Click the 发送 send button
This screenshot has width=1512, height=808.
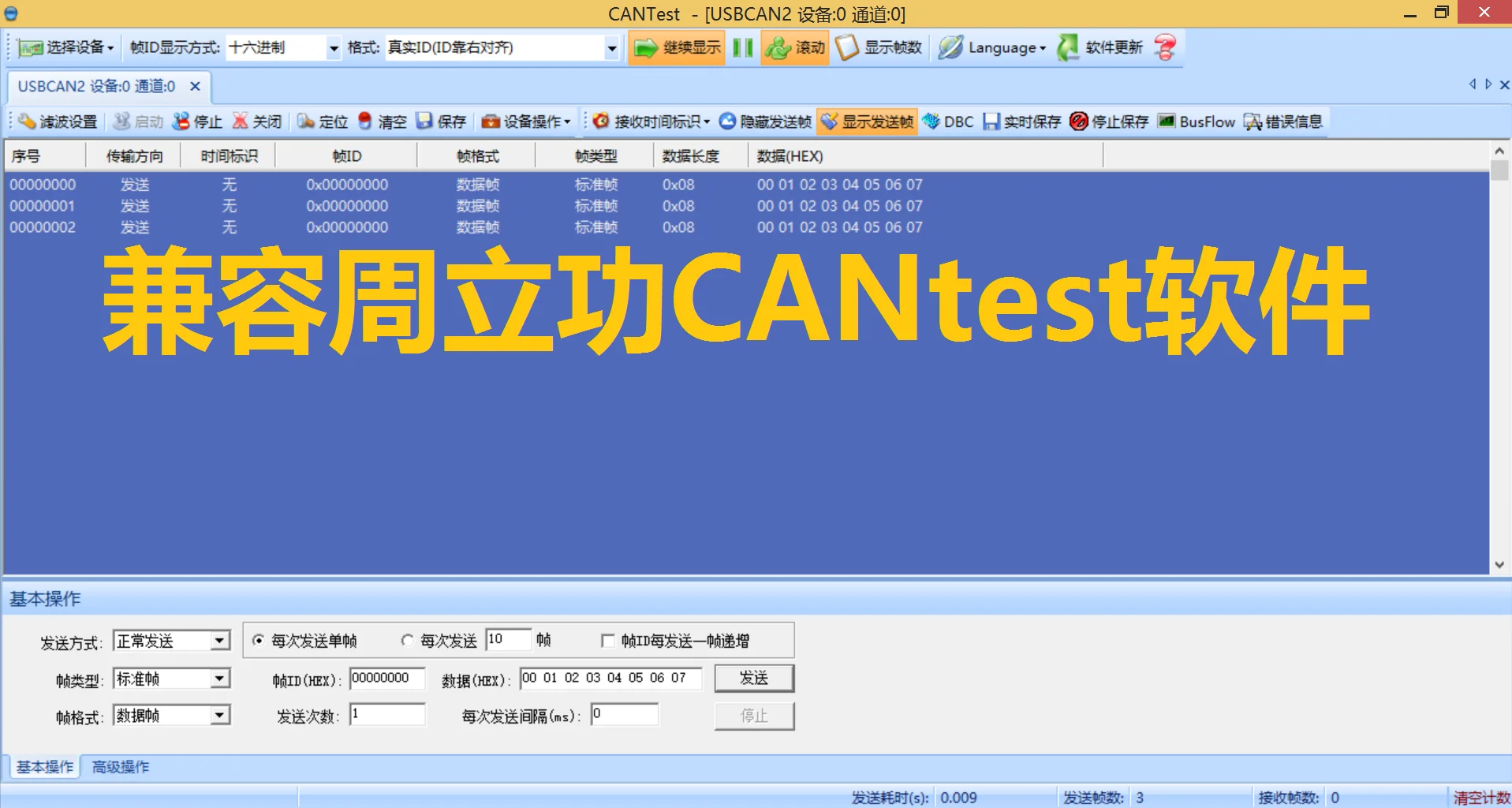tap(754, 679)
